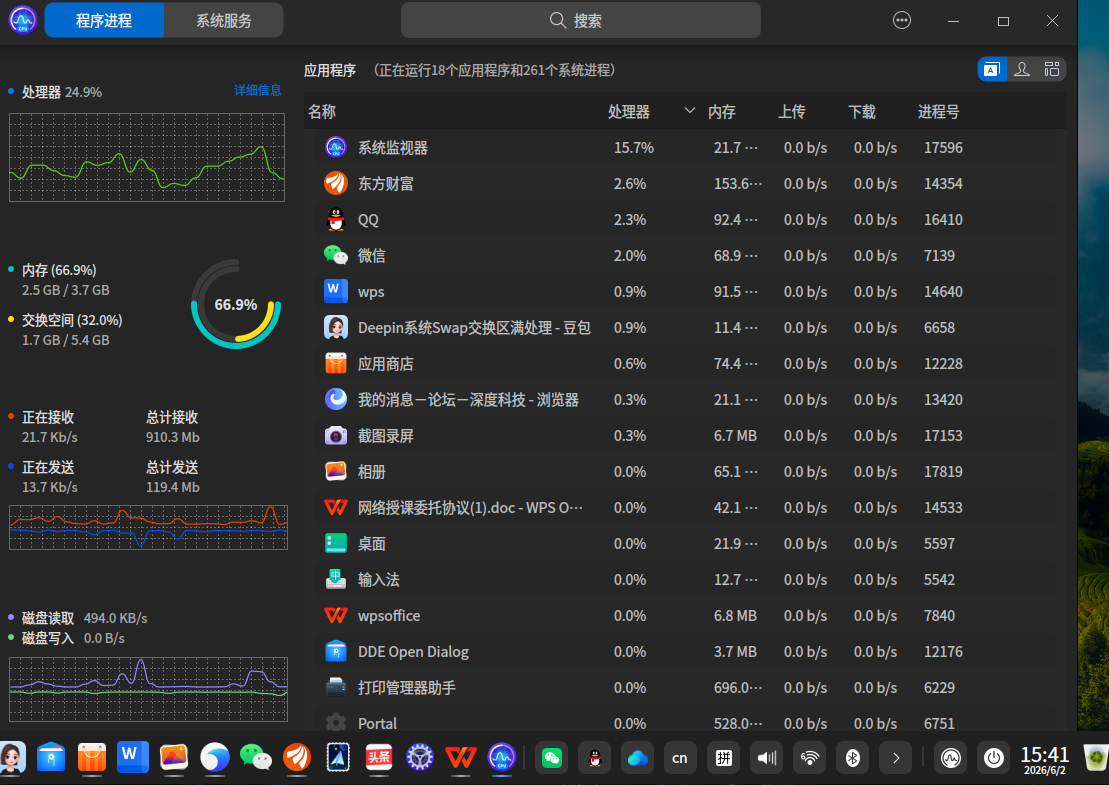Show all processes view filter
Image resolution: width=1109 pixels, height=785 pixels.
1052,69
